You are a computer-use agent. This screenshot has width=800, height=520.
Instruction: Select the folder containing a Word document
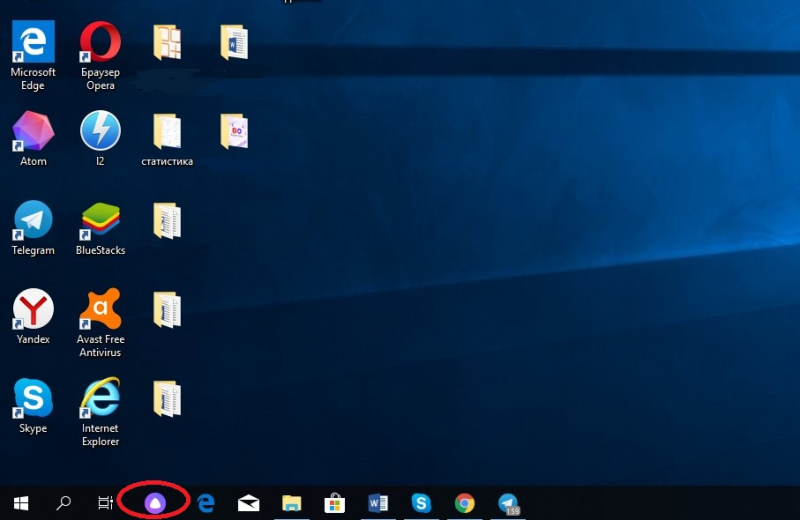234,42
